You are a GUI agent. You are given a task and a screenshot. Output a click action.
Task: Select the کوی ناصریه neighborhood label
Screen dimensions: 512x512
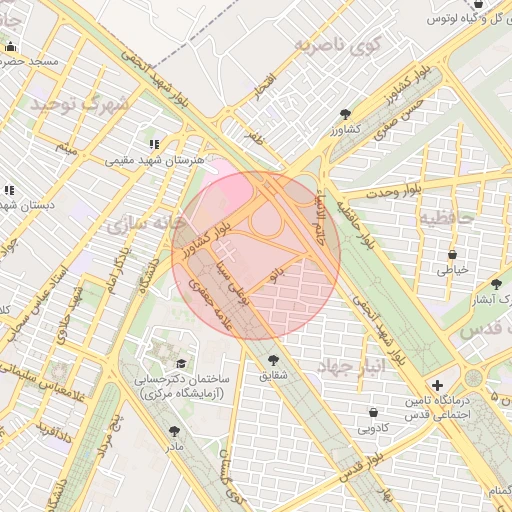pos(339,46)
